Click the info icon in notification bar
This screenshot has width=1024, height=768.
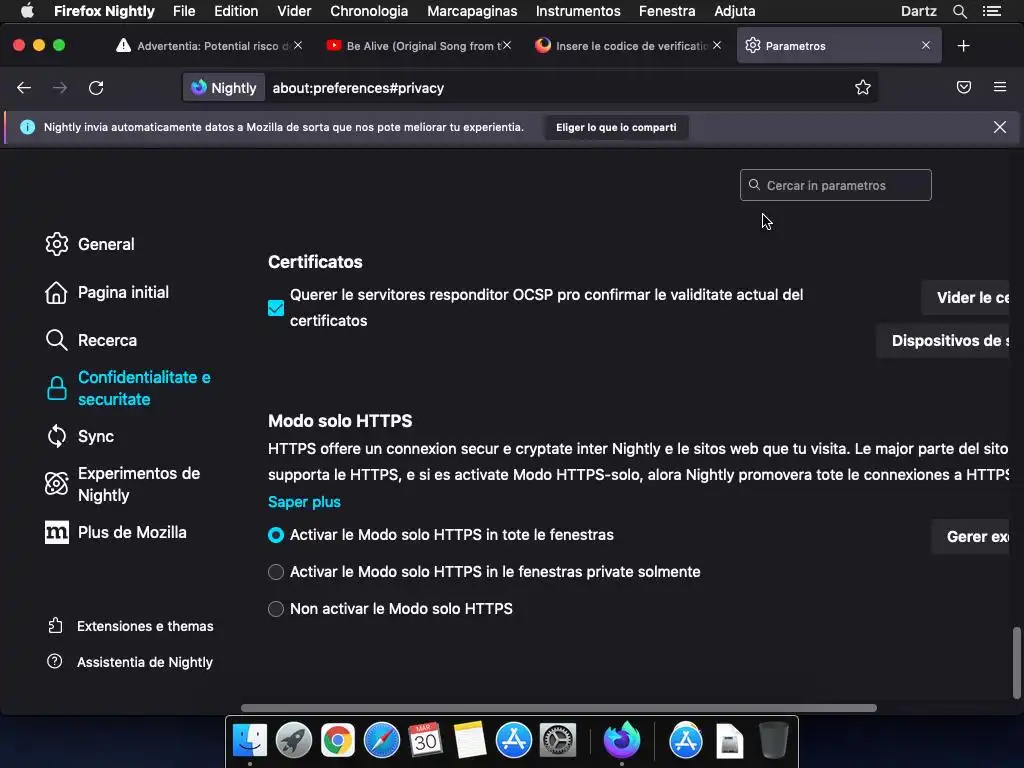coord(27,127)
